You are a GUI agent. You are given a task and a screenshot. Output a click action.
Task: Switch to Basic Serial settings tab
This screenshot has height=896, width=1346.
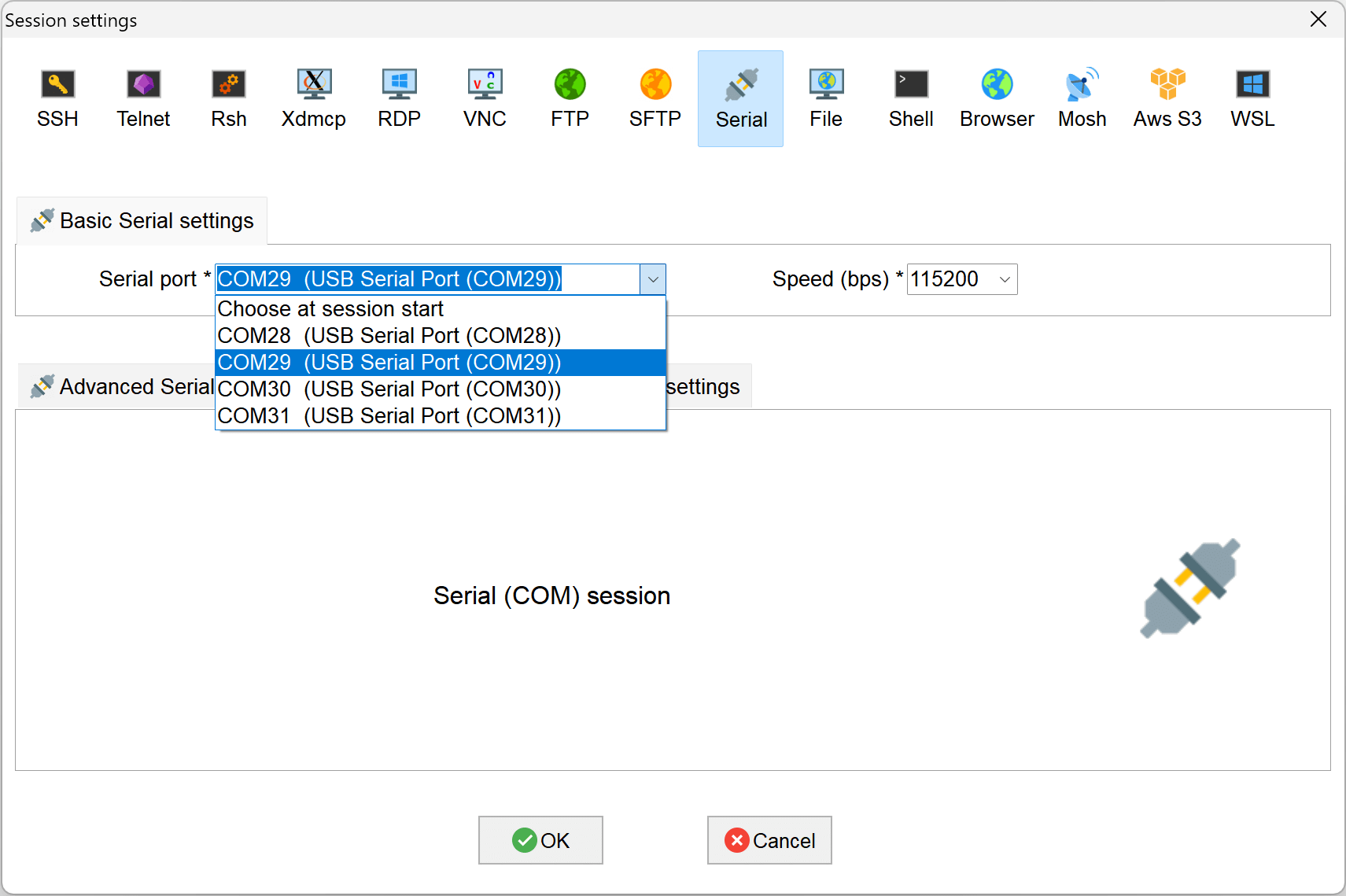(x=142, y=221)
